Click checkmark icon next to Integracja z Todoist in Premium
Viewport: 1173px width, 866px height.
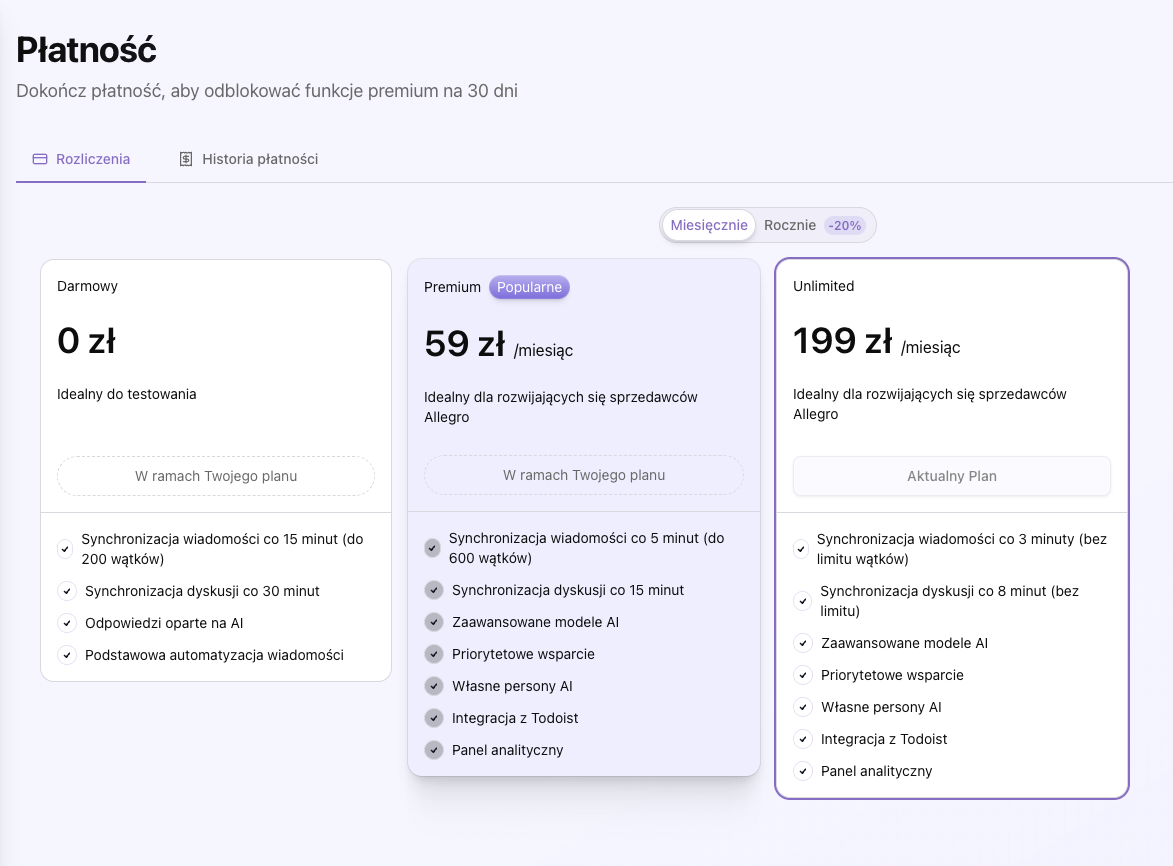point(433,718)
